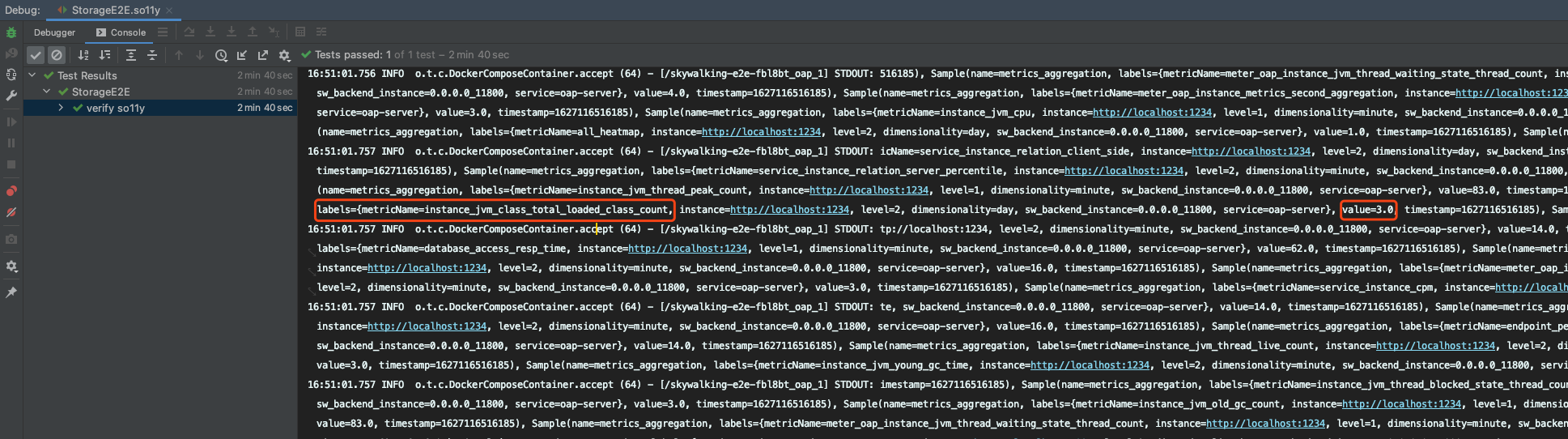
Task: Switch to the Debugger tab
Action: [54, 32]
